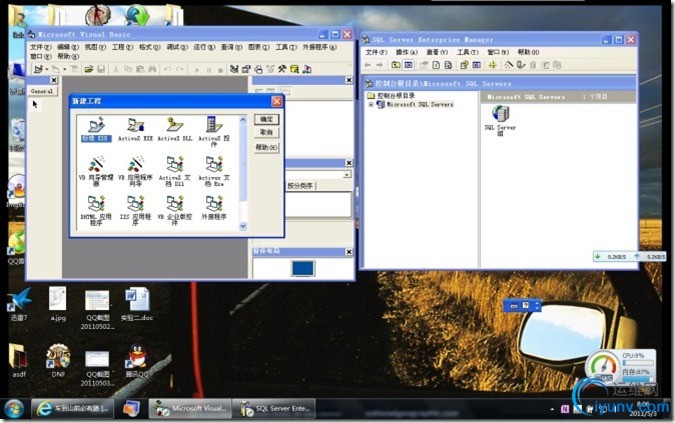Select ActiveX EXE project type
This screenshot has height=423, width=675.
click(136, 129)
